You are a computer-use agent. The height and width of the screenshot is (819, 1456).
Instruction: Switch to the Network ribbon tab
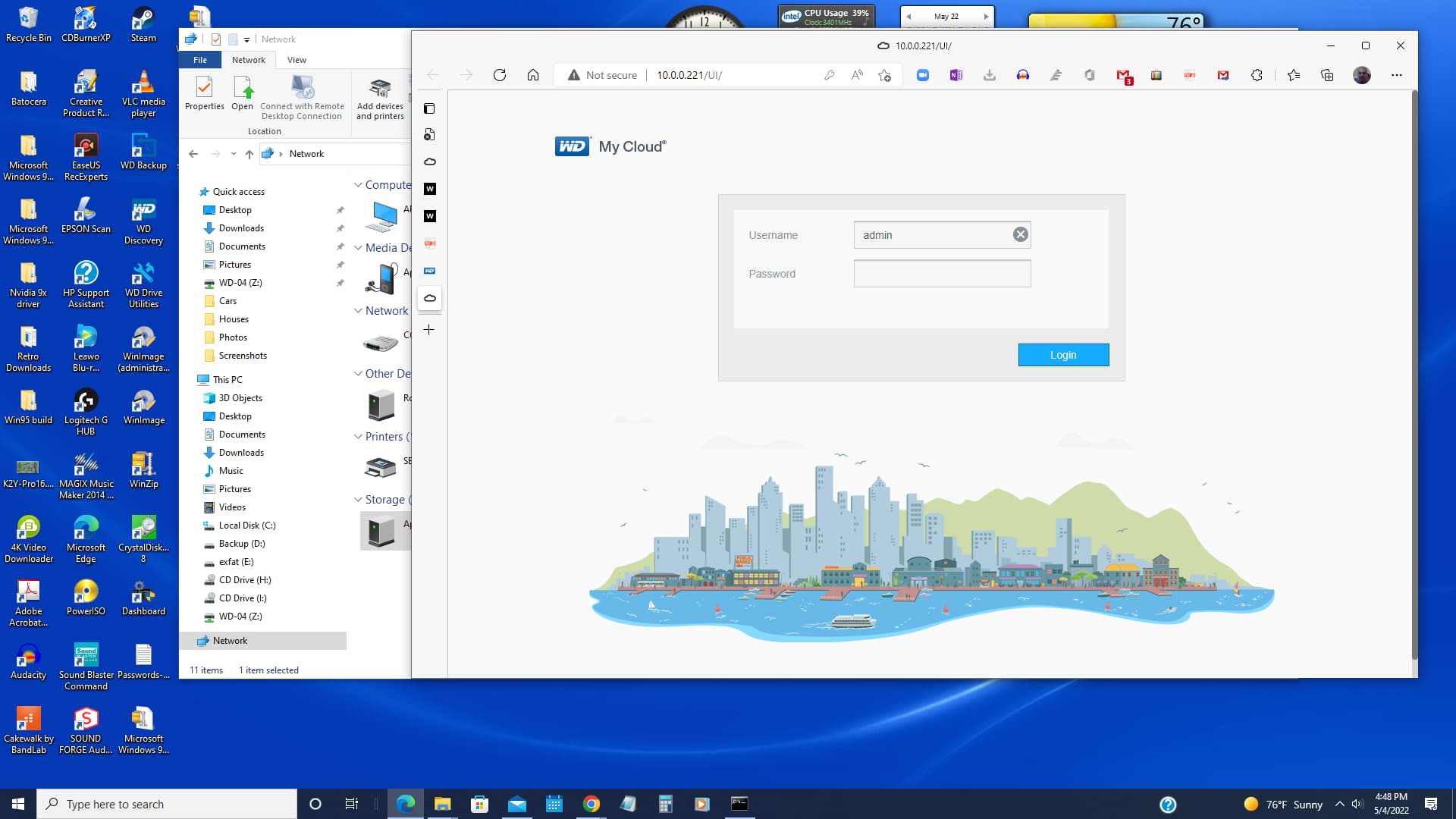pos(249,60)
